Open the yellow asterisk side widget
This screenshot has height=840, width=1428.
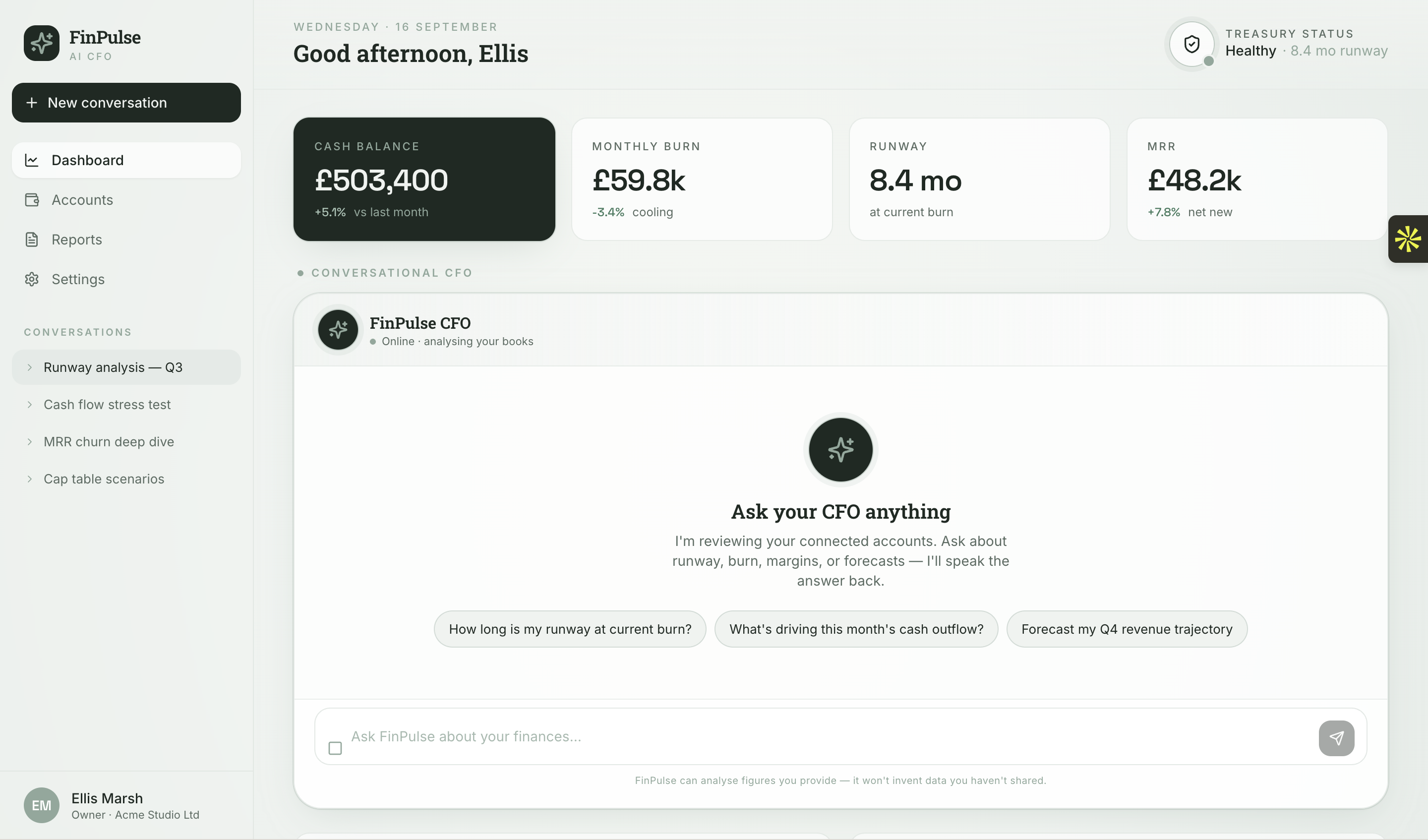click(1408, 239)
